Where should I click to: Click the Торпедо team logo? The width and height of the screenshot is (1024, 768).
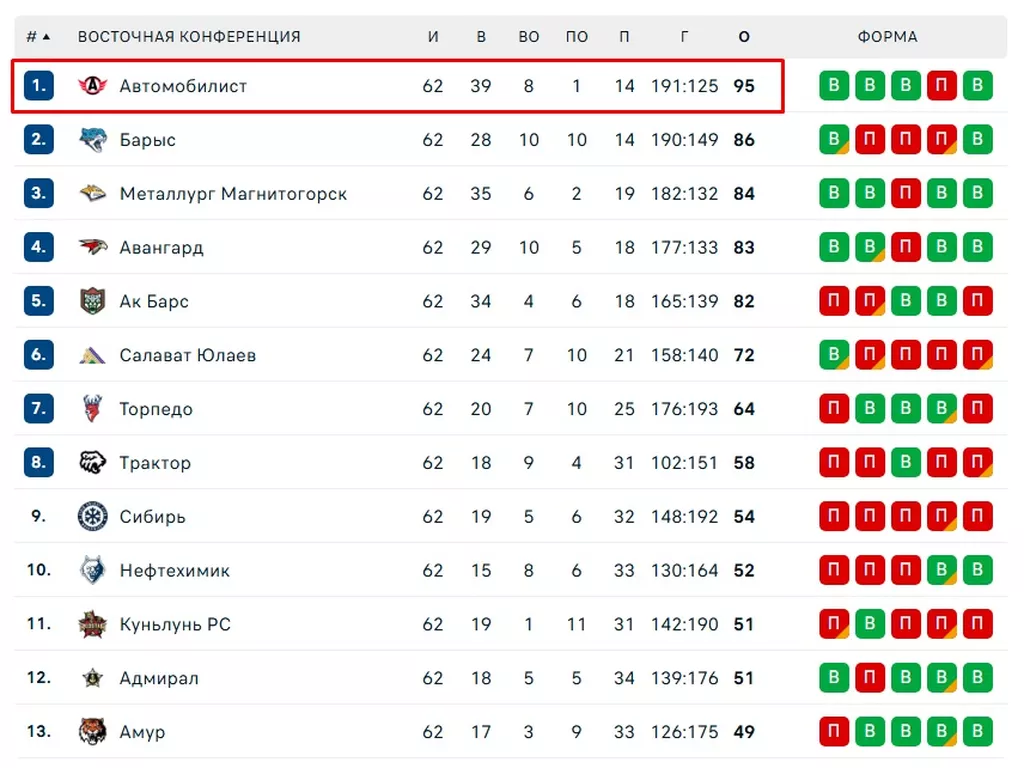pyautogui.click(x=93, y=409)
